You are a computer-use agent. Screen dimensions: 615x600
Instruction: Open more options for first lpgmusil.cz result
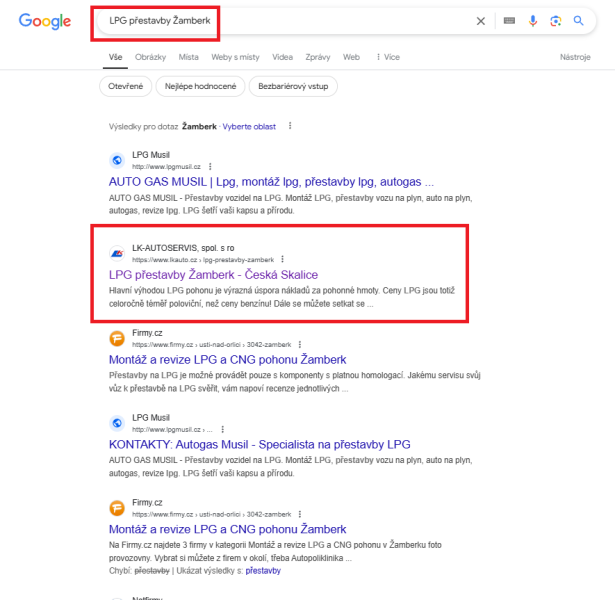tap(210, 167)
